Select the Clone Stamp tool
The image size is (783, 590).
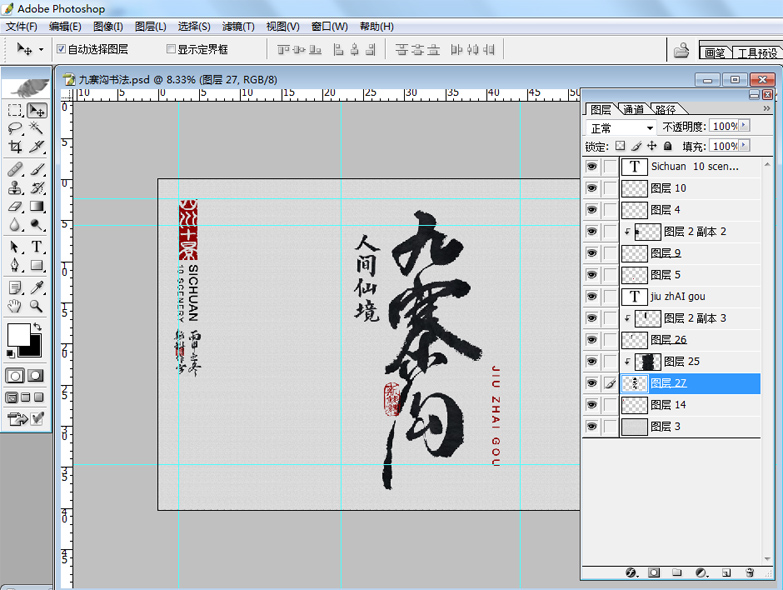[x=15, y=188]
